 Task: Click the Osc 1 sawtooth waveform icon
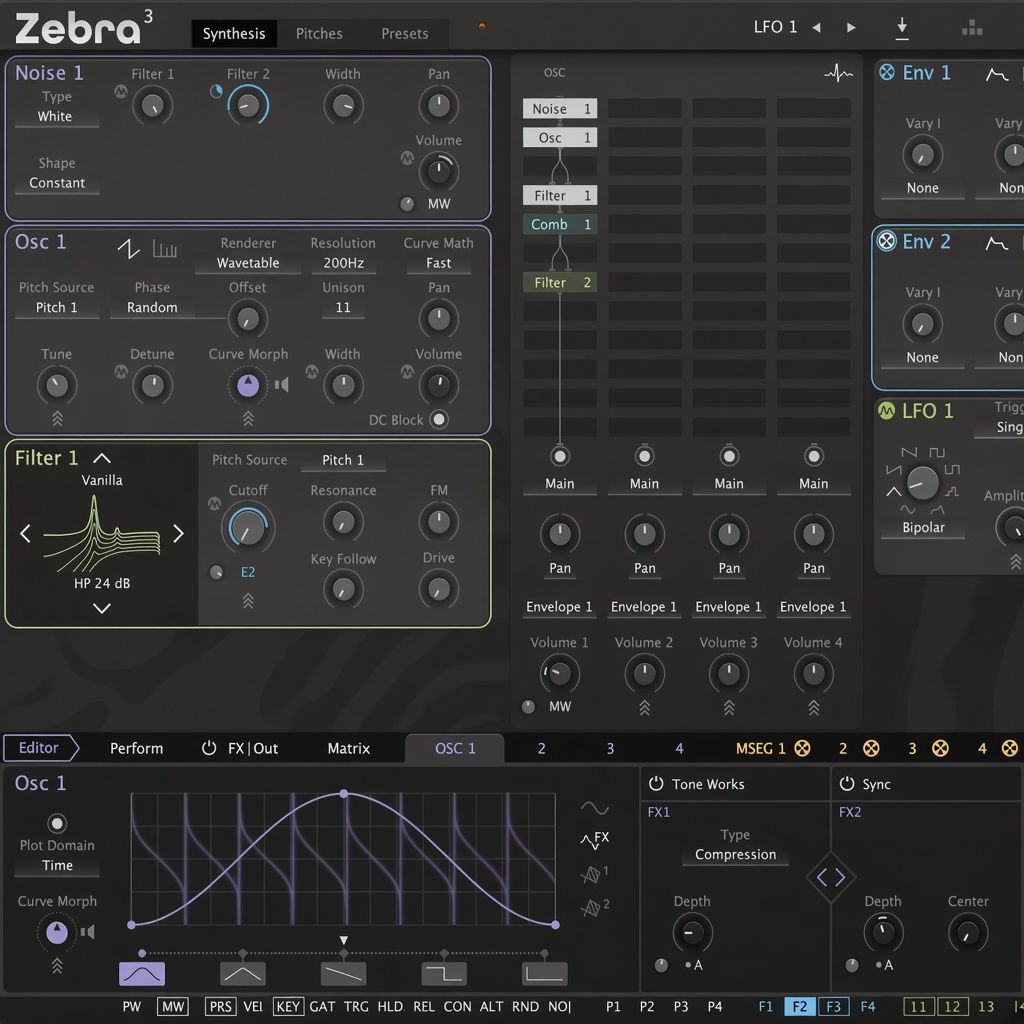pyautogui.click(x=129, y=249)
